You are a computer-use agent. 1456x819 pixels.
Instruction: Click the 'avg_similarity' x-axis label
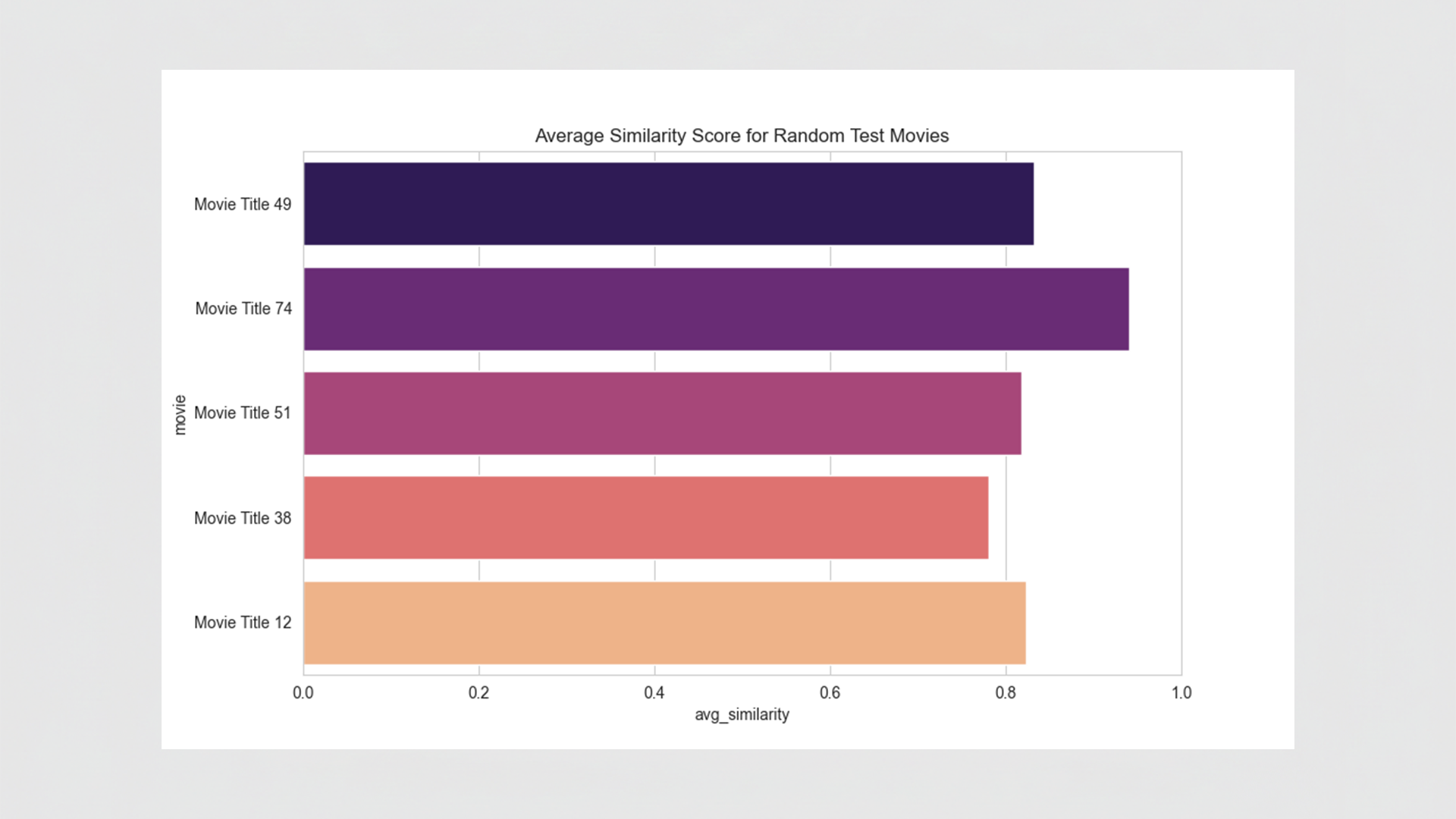click(x=742, y=714)
